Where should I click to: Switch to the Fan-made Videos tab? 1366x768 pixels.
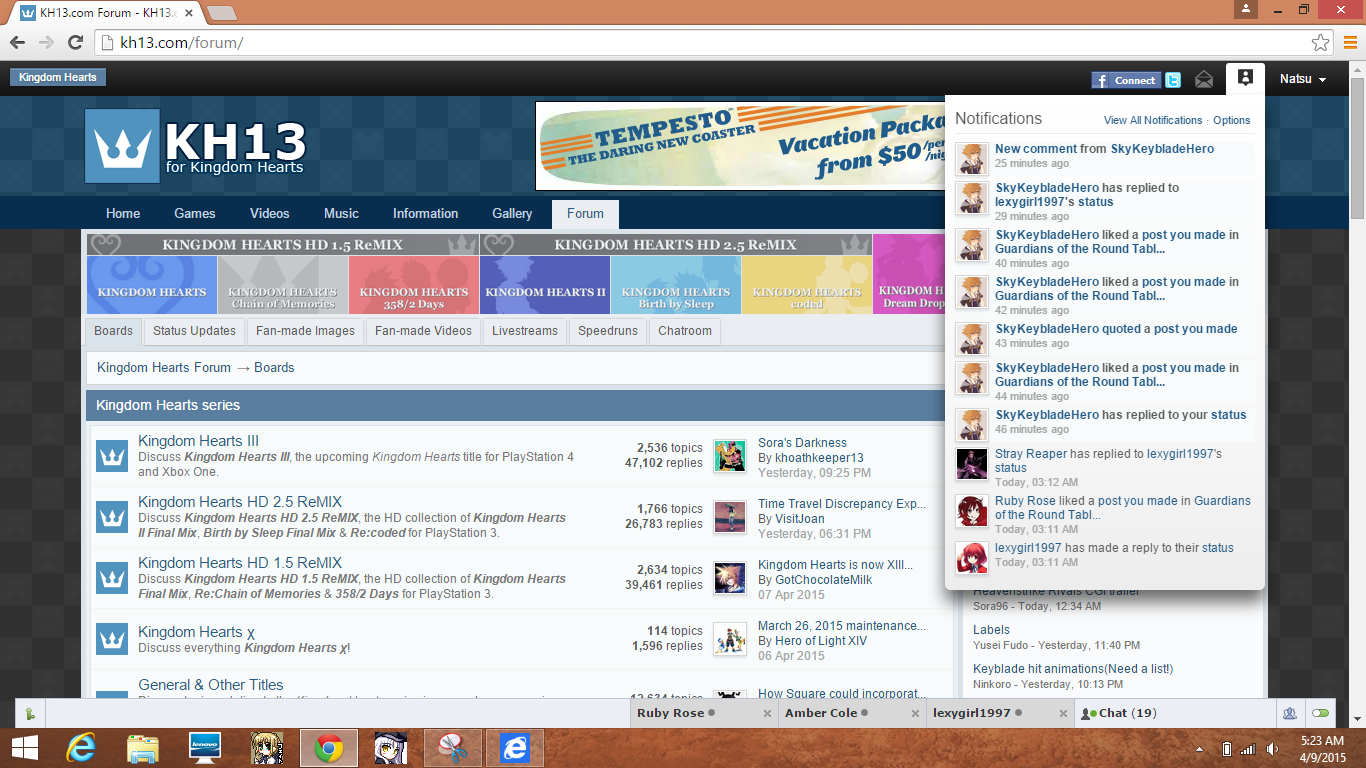pyautogui.click(x=424, y=331)
